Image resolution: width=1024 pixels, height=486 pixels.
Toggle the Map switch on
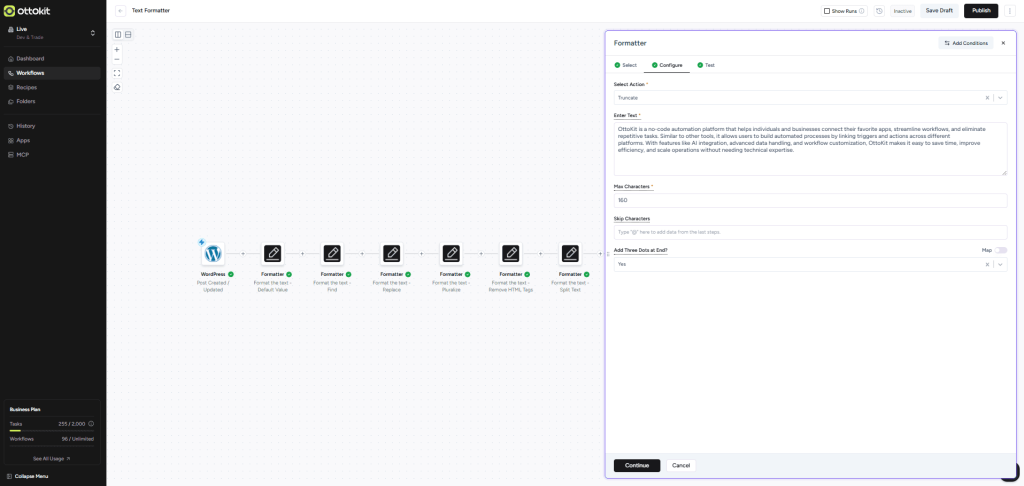1000,250
